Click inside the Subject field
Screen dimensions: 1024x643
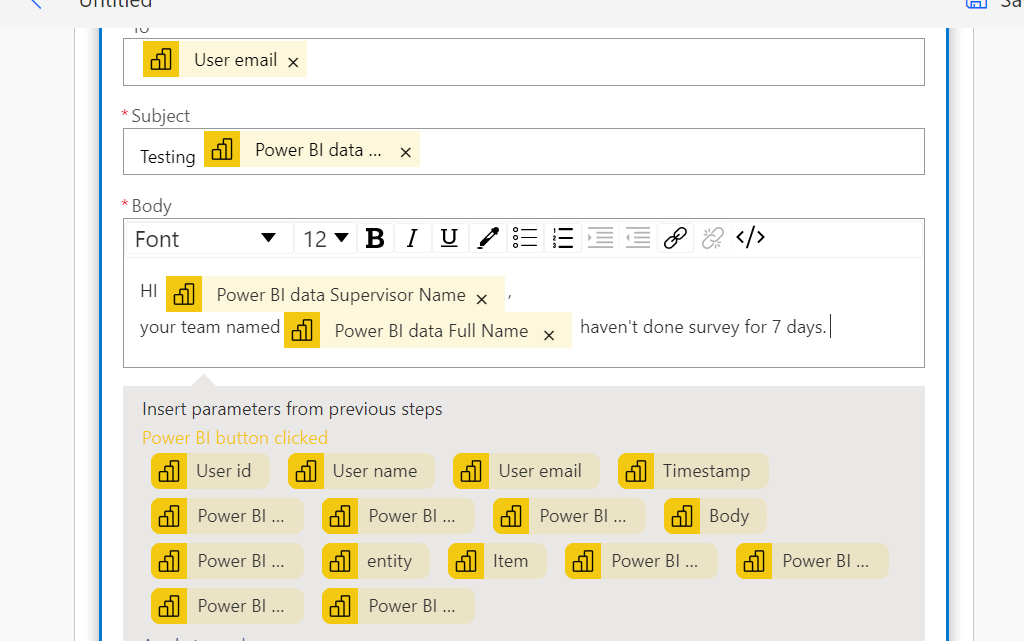524,151
